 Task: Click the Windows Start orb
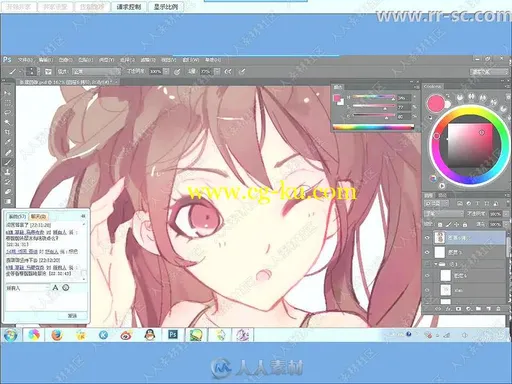10,335
